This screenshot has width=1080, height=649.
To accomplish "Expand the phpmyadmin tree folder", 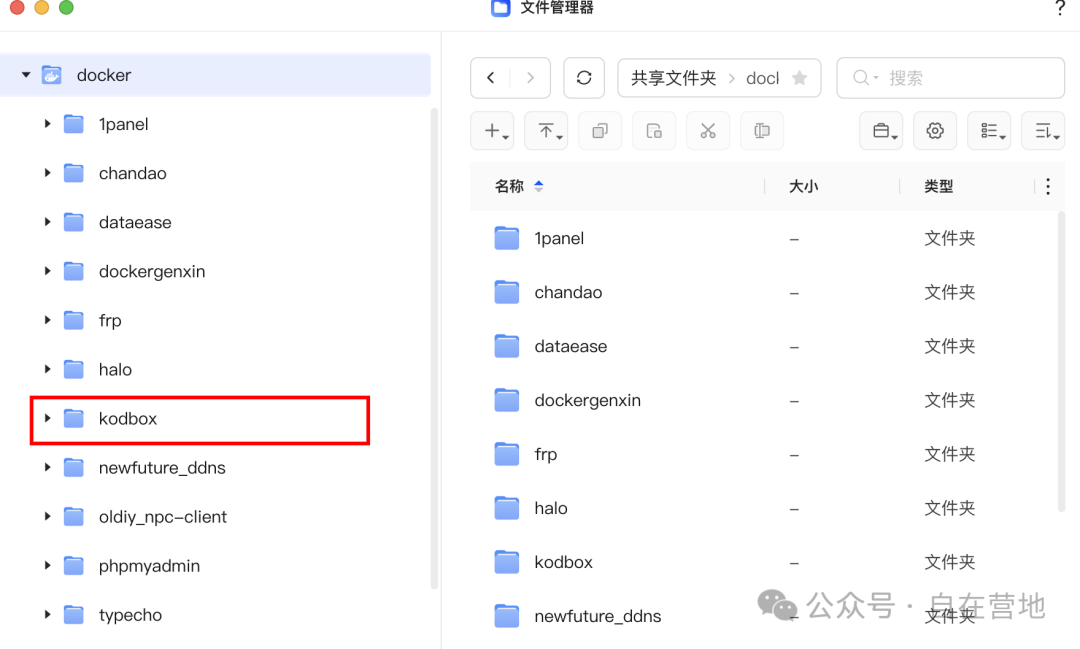I will (x=47, y=565).
